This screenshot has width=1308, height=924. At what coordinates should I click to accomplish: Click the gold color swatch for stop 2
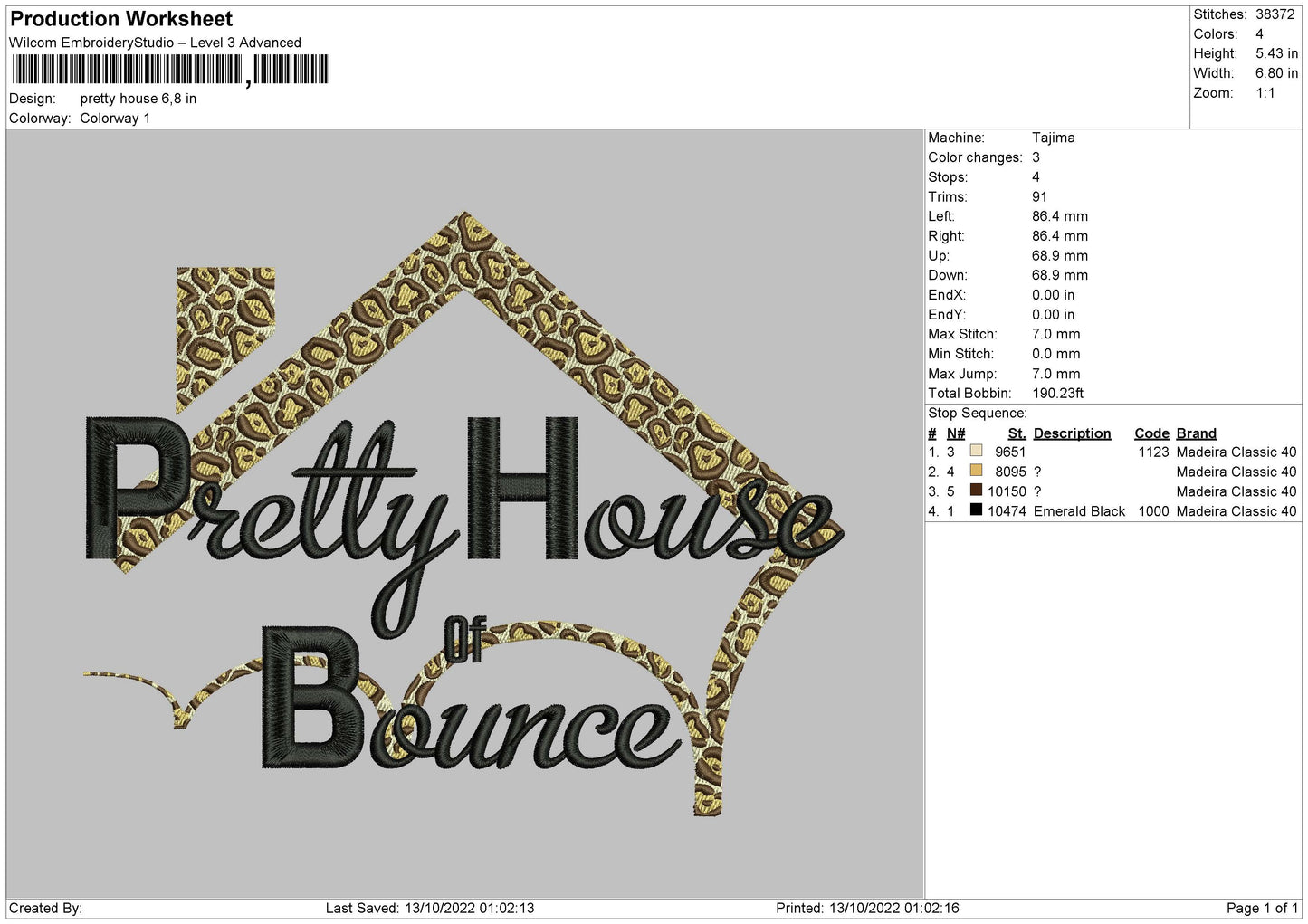tap(976, 471)
